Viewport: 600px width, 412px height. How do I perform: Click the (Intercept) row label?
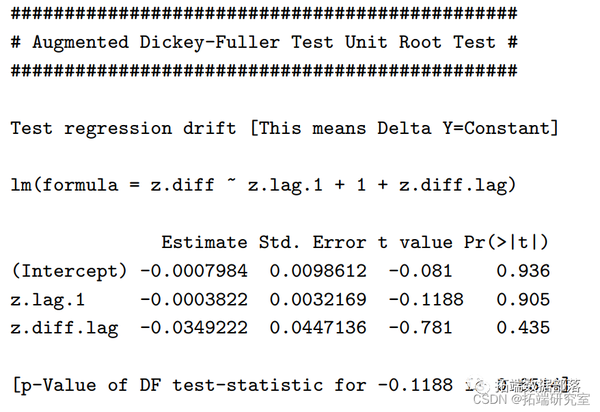tap(69, 270)
